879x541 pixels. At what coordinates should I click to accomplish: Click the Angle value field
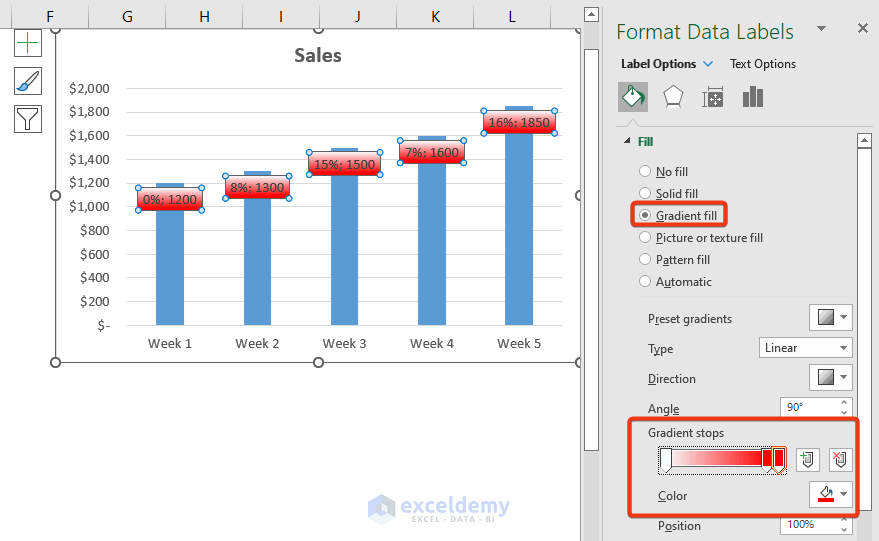coord(809,407)
